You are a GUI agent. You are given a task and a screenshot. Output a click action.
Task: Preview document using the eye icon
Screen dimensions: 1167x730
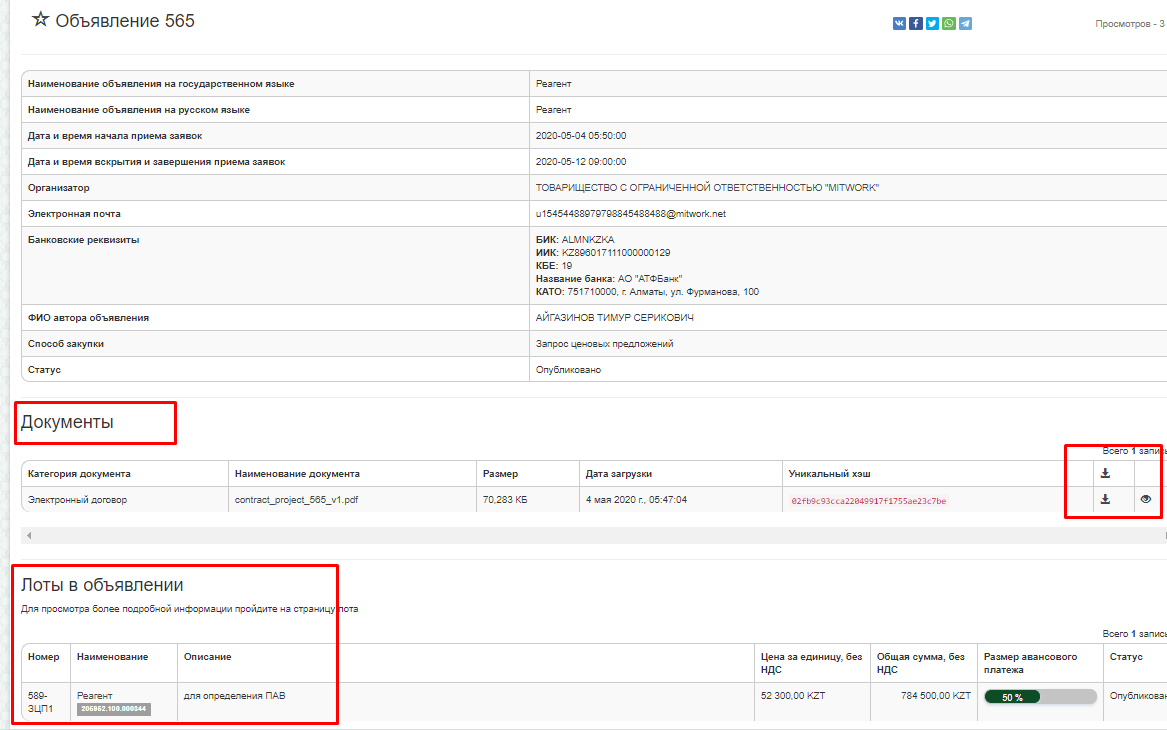point(1145,499)
